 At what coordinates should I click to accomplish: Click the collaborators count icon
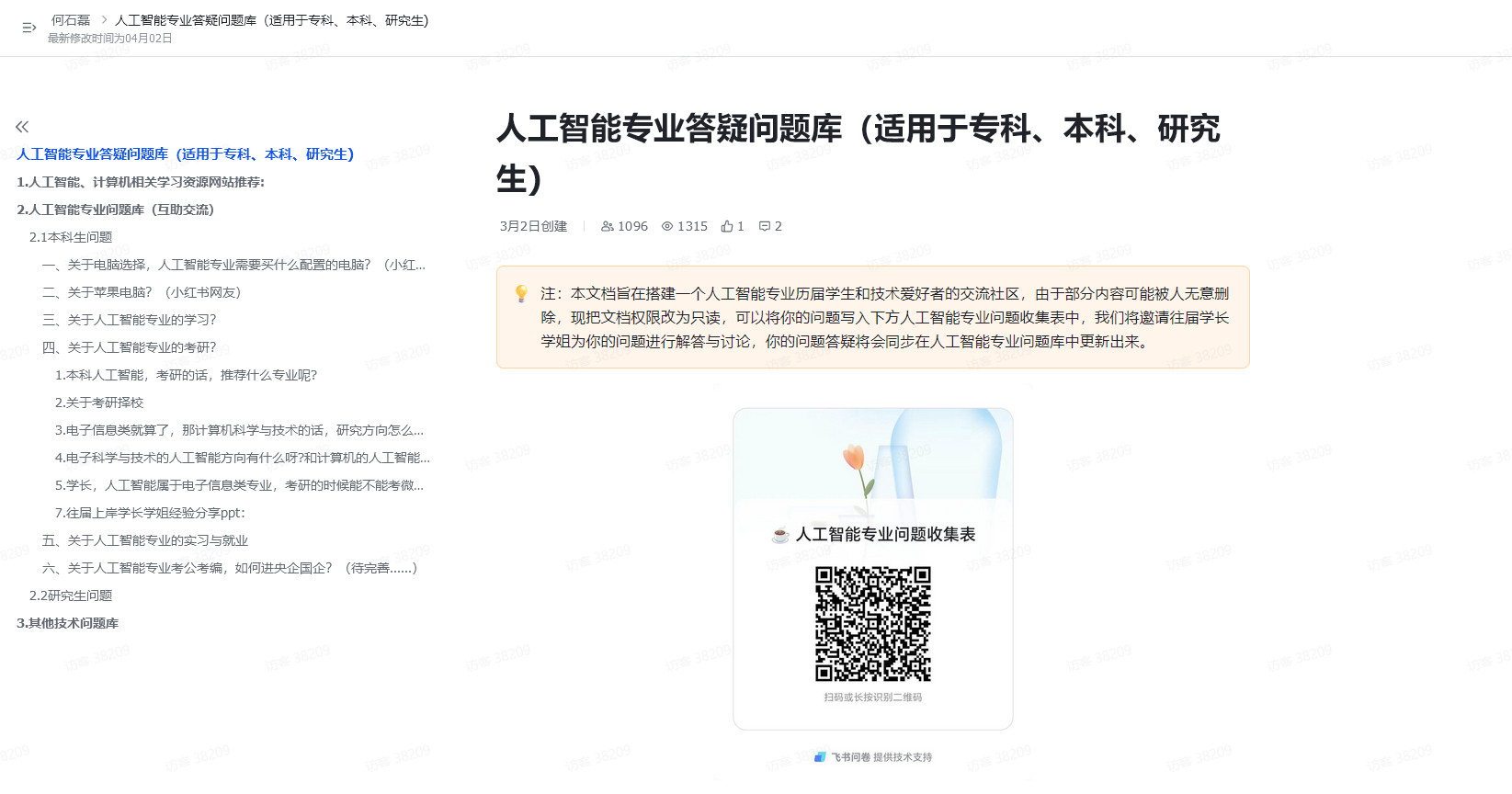coord(607,226)
